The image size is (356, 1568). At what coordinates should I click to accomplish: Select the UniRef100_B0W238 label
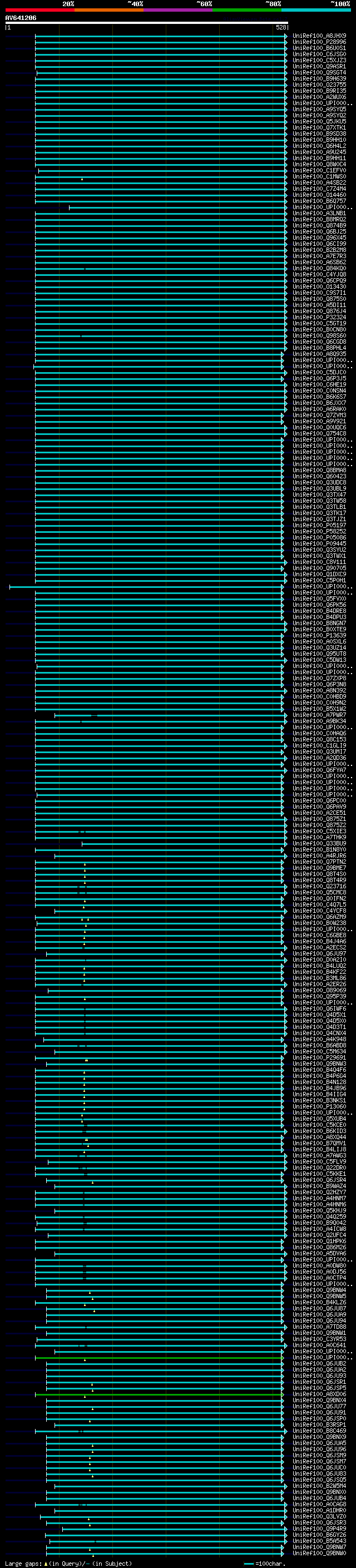[319, 923]
